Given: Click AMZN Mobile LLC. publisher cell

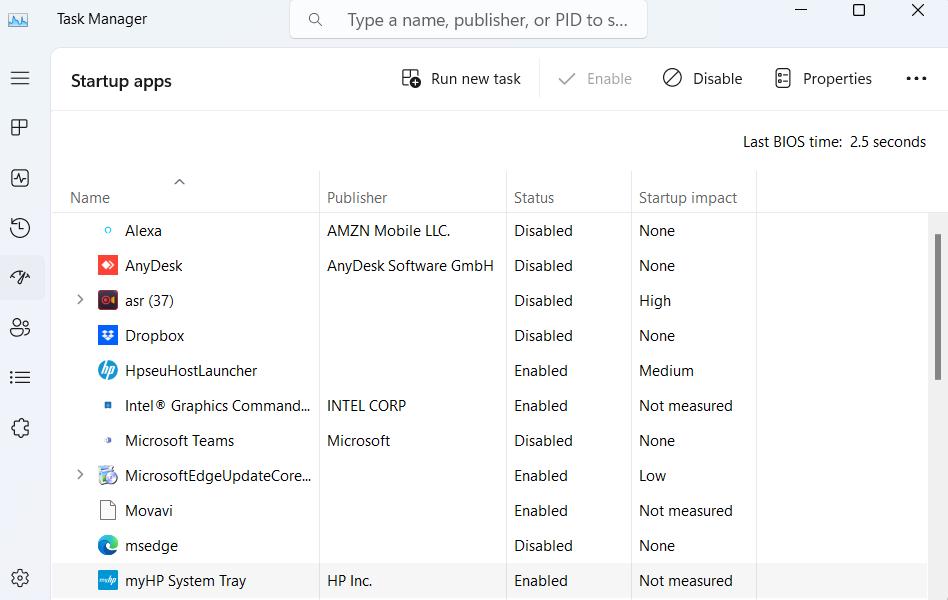Looking at the screenshot, I should coord(388,231).
